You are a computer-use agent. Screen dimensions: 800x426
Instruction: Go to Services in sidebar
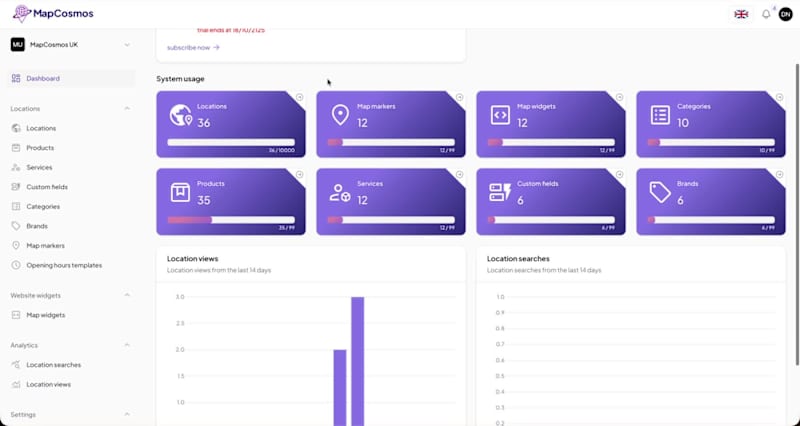(x=39, y=167)
